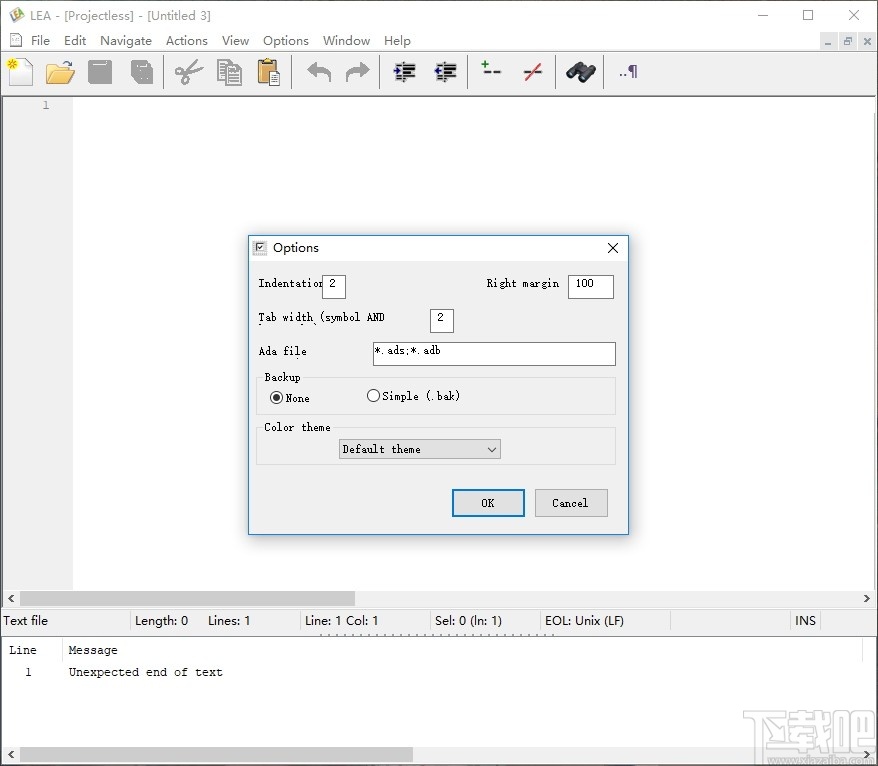Click the Indentation value field

pos(334,287)
